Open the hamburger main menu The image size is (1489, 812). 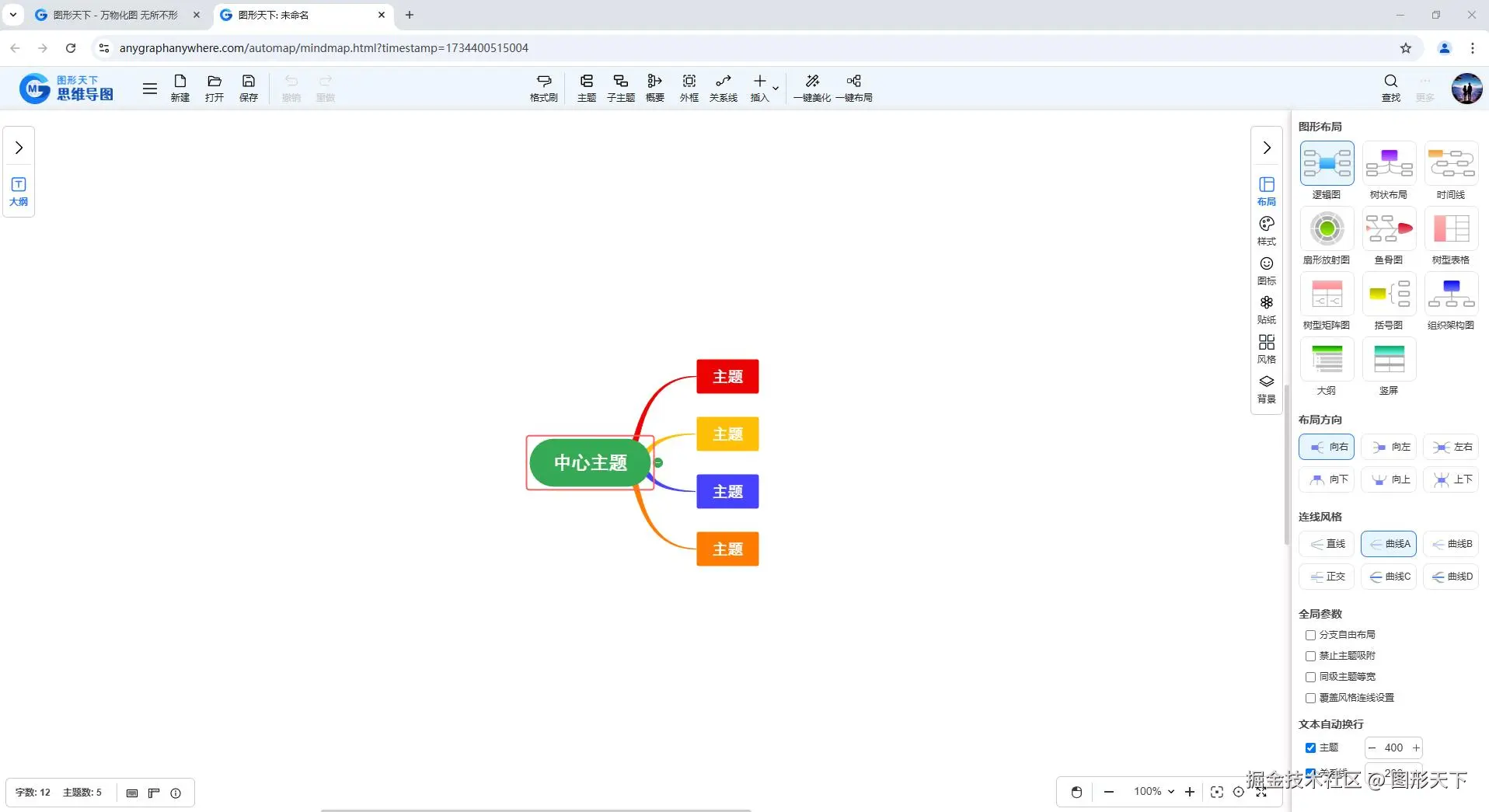click(x=150, y=89)
